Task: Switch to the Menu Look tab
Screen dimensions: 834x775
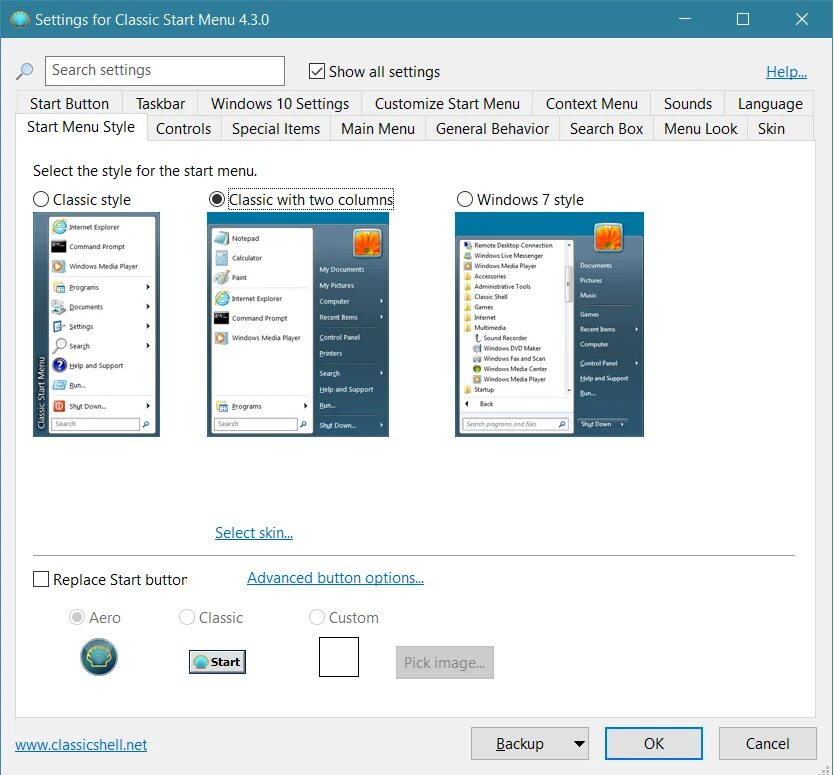Action: point(700,129)
